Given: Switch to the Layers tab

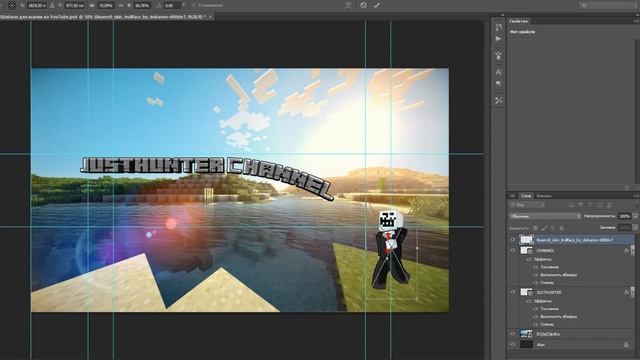Looking at the screenshot, I should [526, 196].
